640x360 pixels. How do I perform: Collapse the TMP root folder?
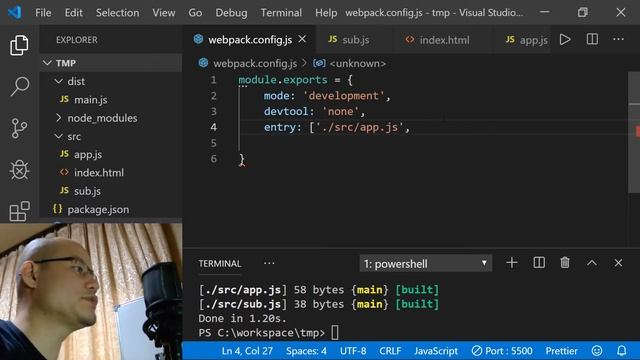(x=111, y=63)
